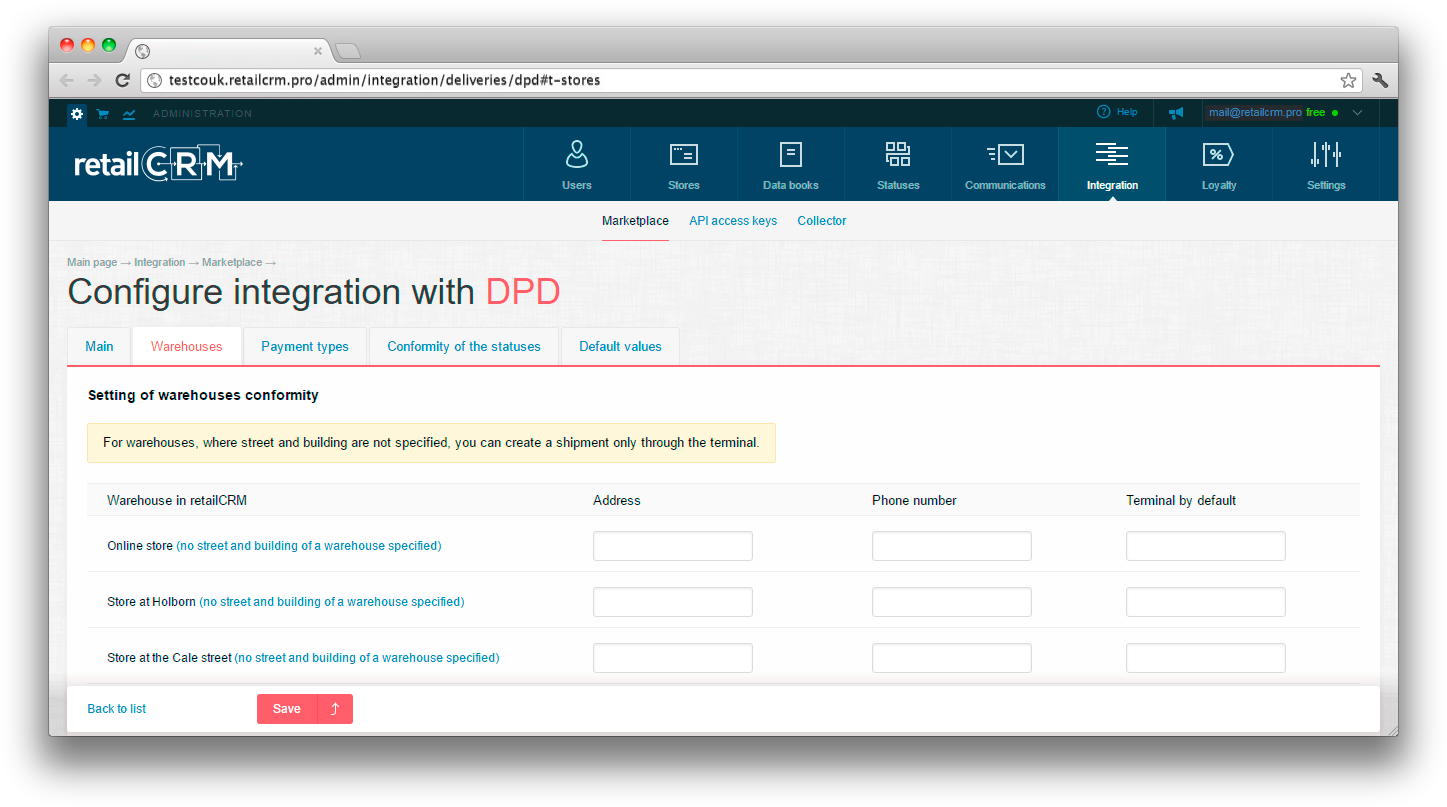Switch to Conformity of the statuses tab
Screen dimensions: 1447x807
(x=464, y=347)
